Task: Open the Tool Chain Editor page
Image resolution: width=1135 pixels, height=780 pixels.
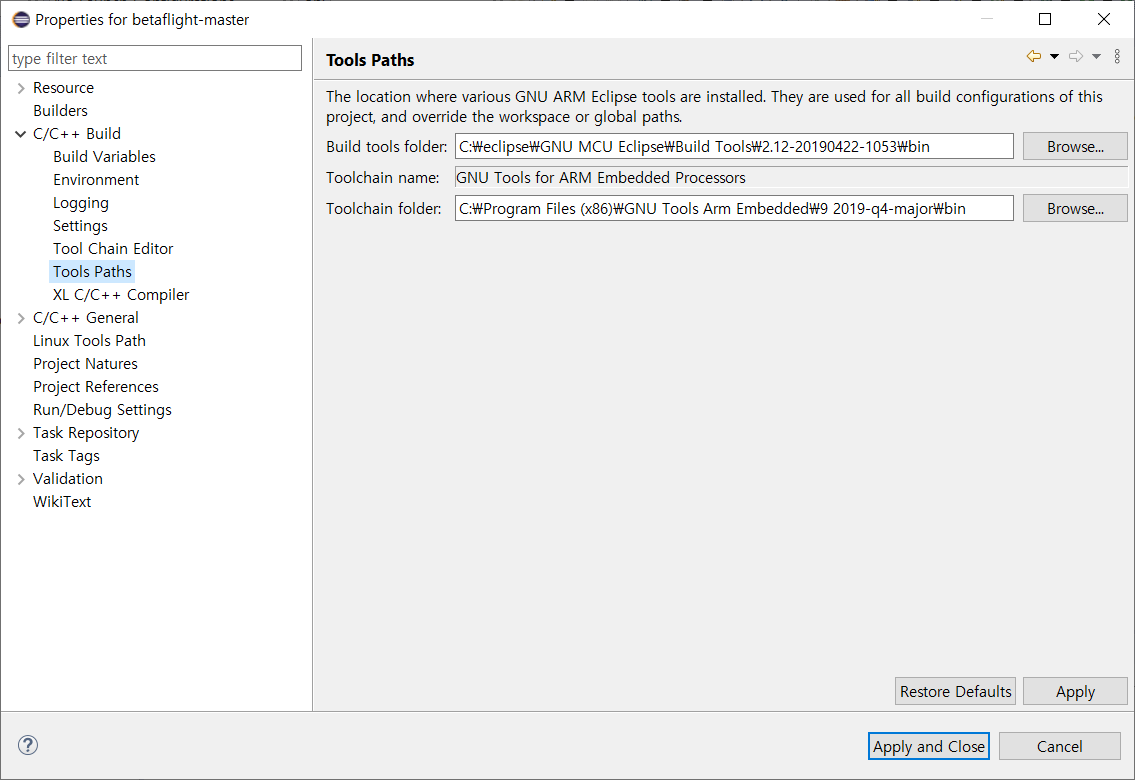Action: point(113,249)
